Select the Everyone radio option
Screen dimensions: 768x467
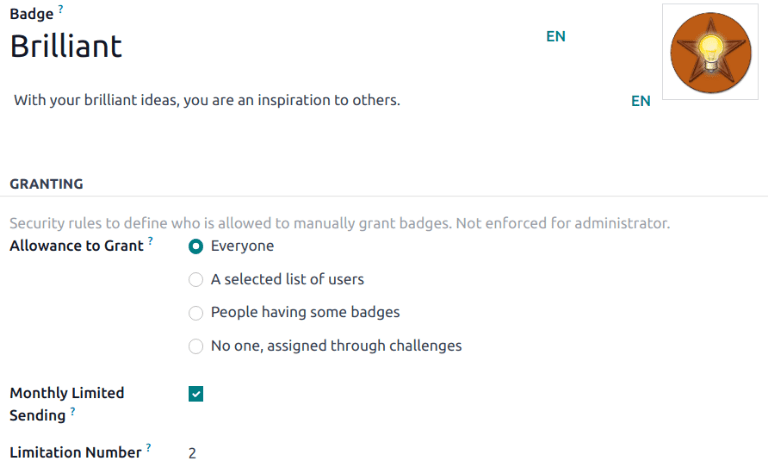coord(196,246)
